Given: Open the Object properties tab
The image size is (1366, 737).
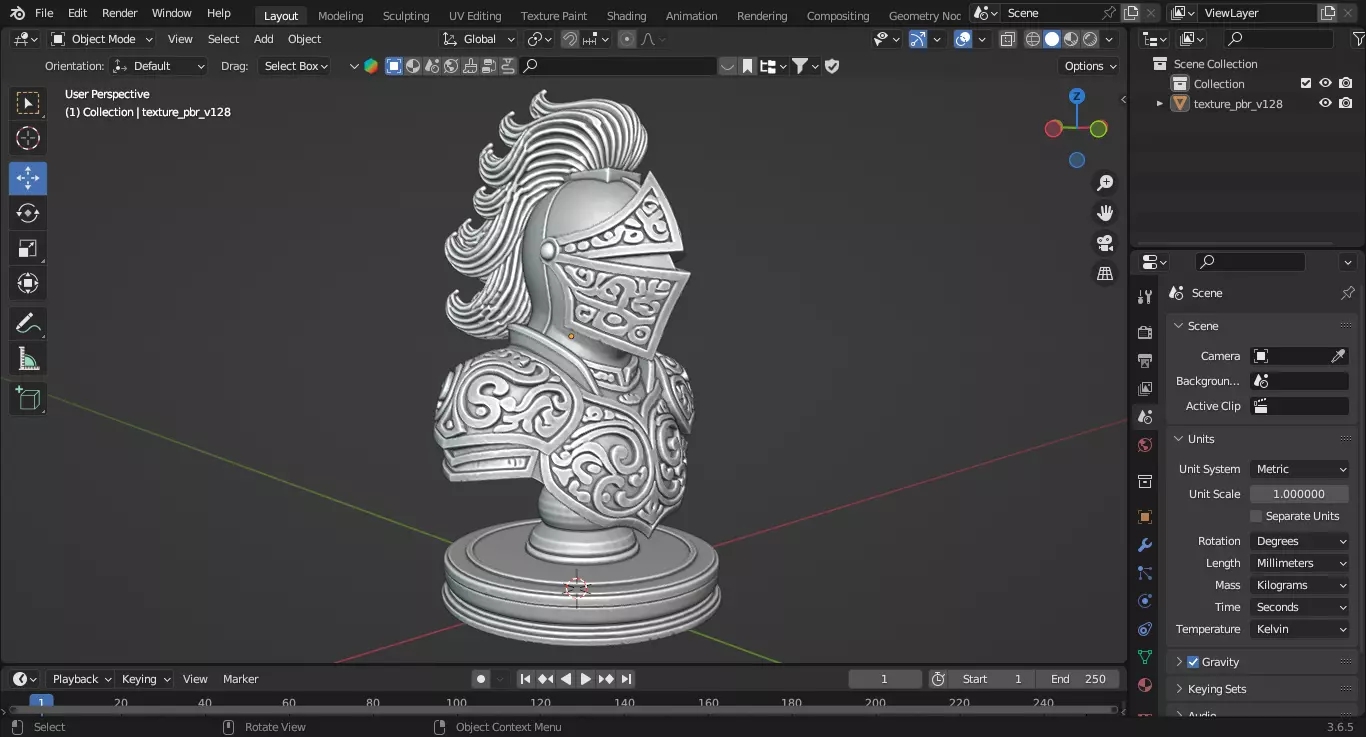Looking at the screenshot, I should (1145, 517).
